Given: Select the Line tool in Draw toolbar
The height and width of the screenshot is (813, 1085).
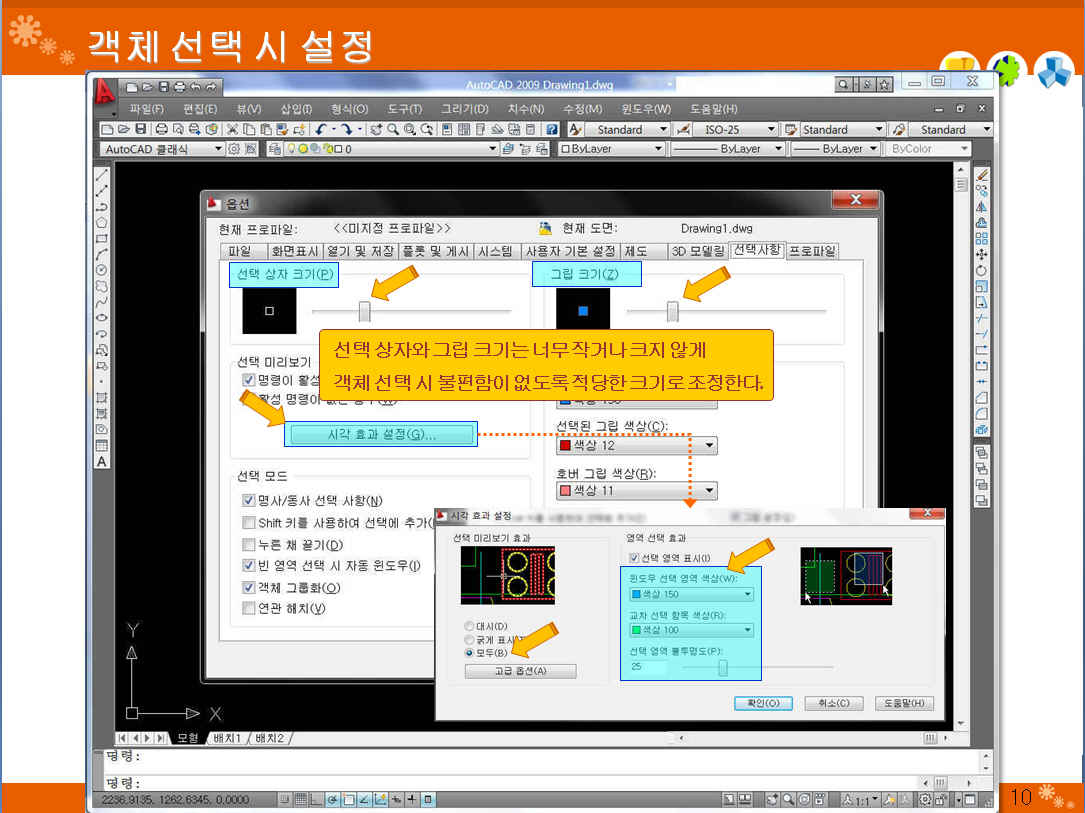Looking at the screenshot, I should (101, 175).
